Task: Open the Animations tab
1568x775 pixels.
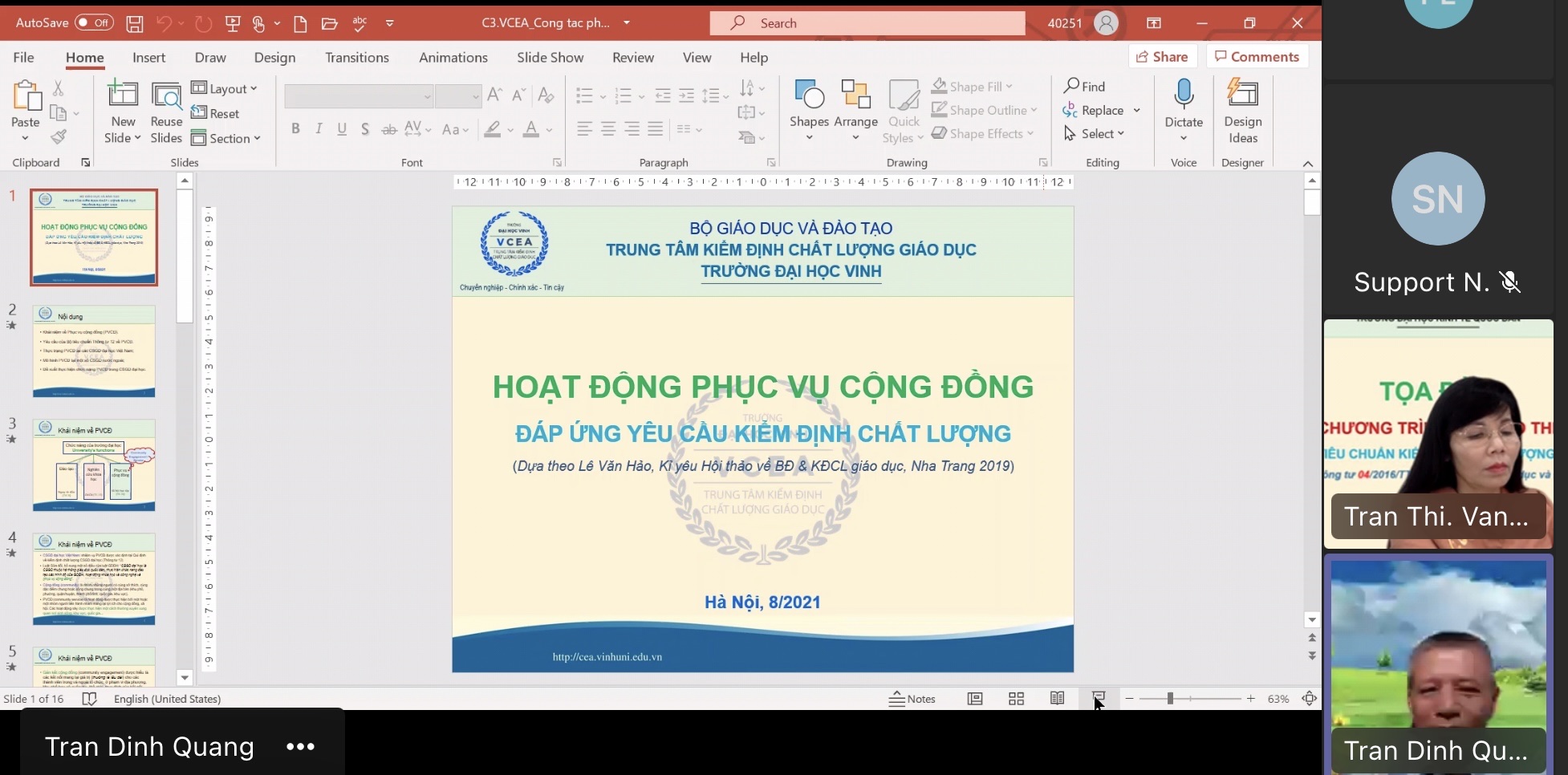Action: 453,57
